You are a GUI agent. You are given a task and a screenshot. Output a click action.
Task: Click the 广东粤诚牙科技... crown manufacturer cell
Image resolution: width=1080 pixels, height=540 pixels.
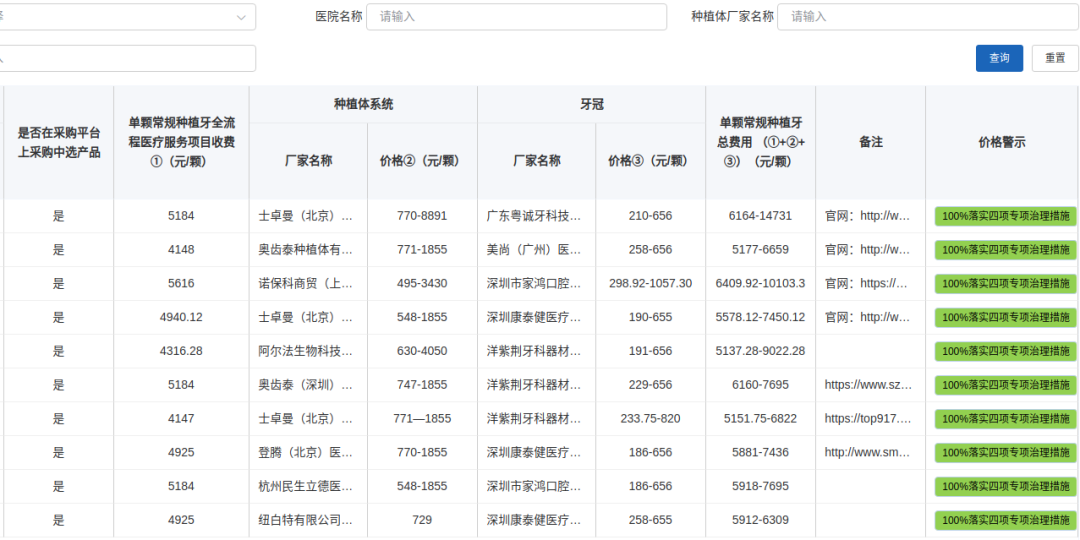pyautogui.click(x=534, y=216)
